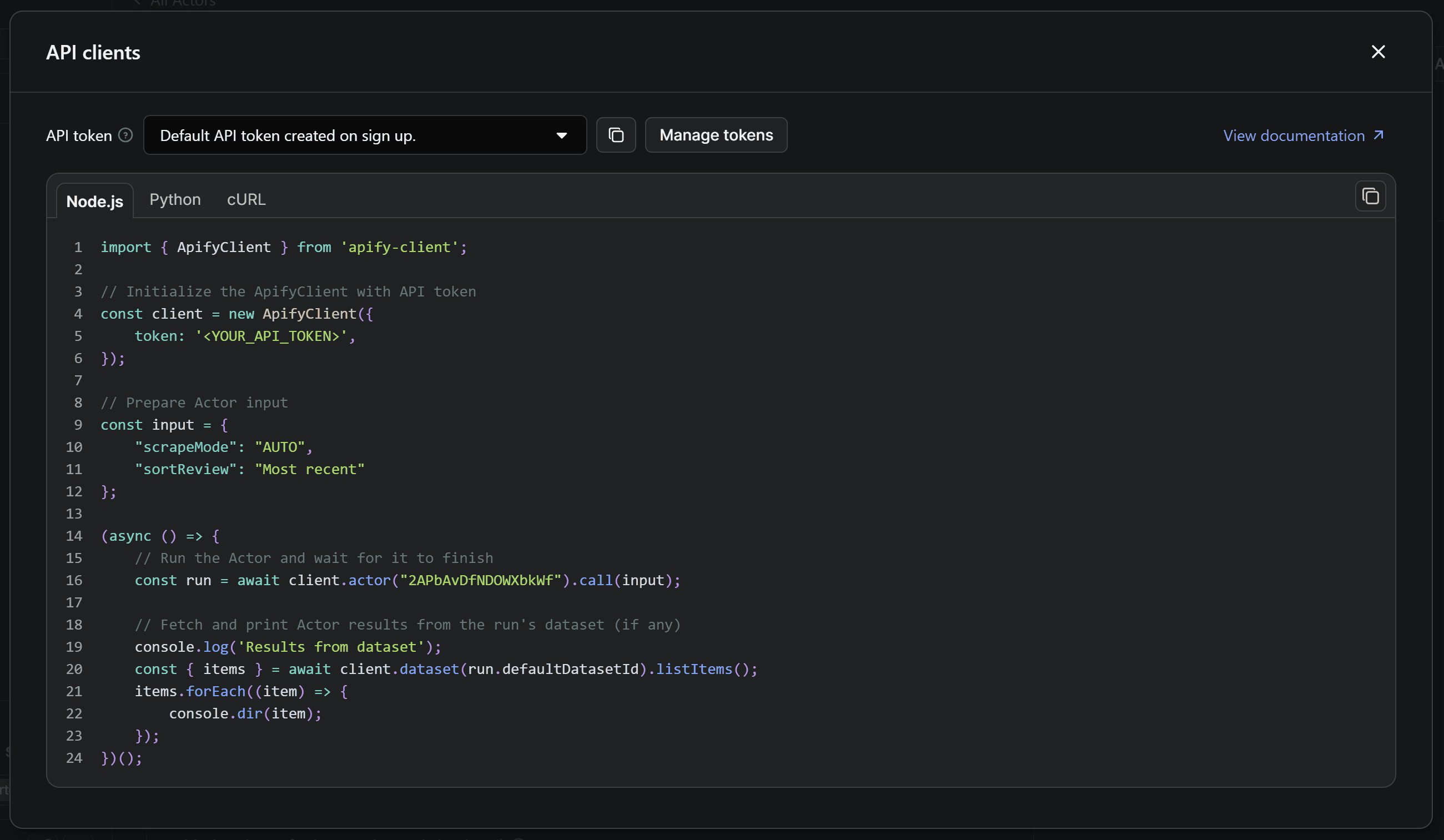
Task: Open Manage tokens
Action: (x=716, y=135)
